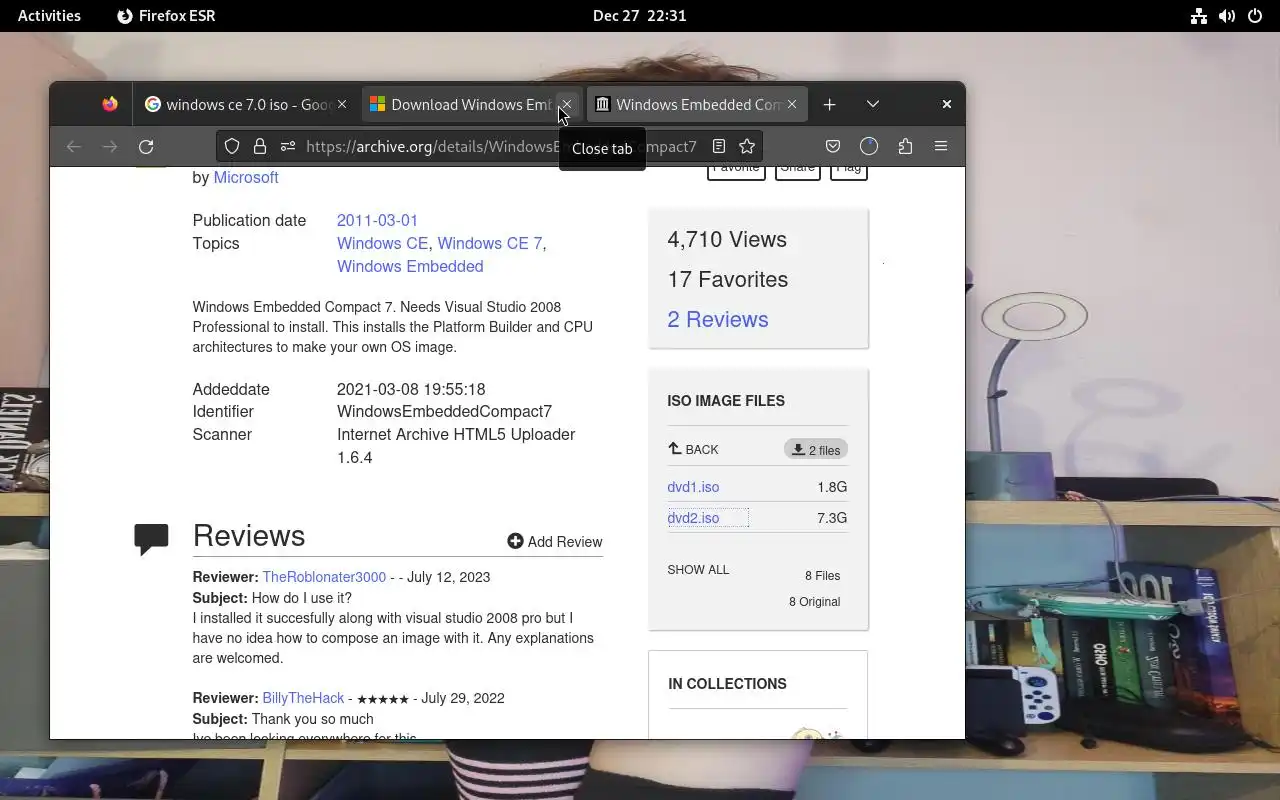Image resolution: width=1280 pixels, height=800 pixels.
Task: Open reviewer BillyTheHack profile
Action: 303,698
